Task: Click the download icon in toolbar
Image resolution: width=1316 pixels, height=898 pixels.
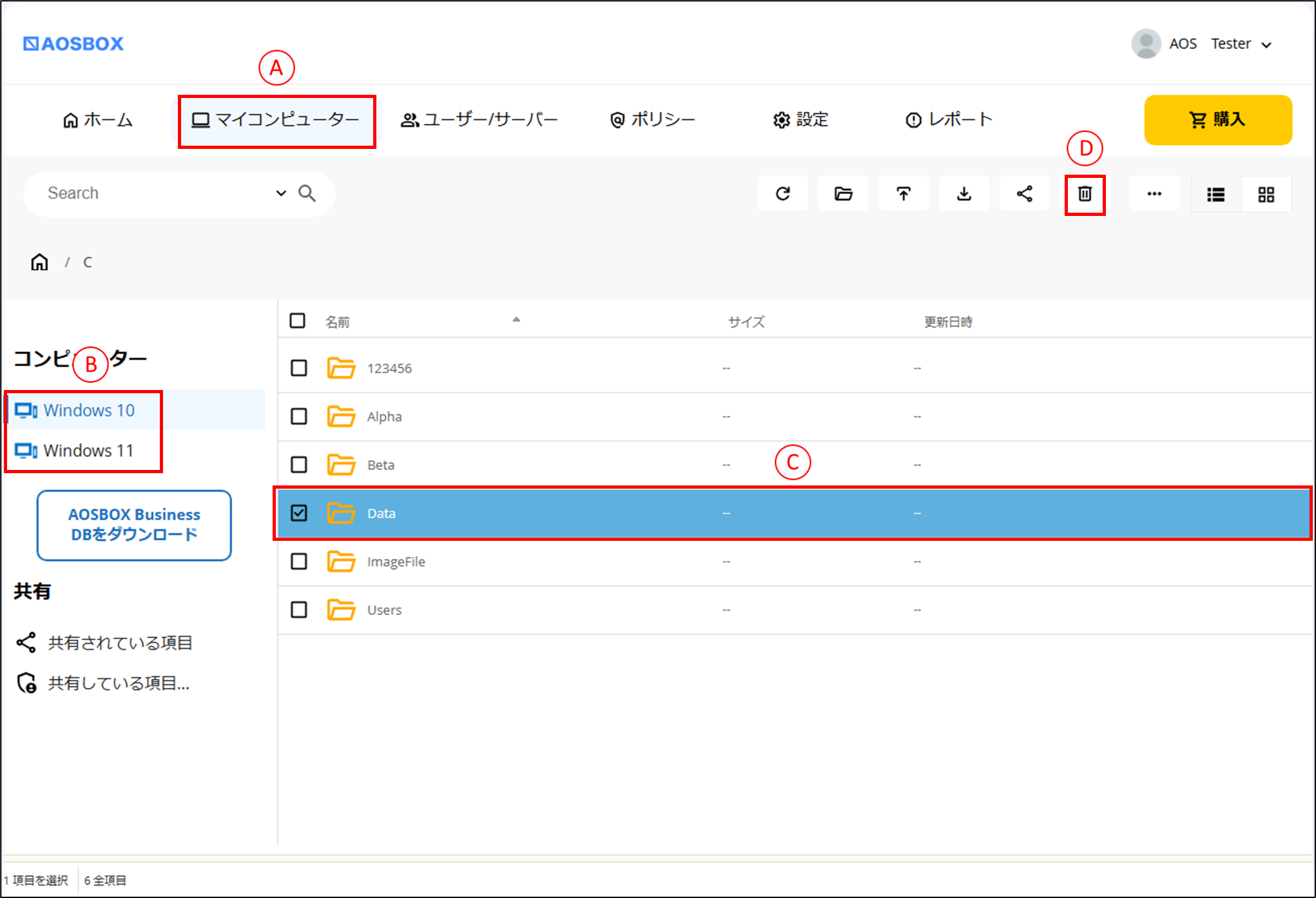Action: point(964,193)
